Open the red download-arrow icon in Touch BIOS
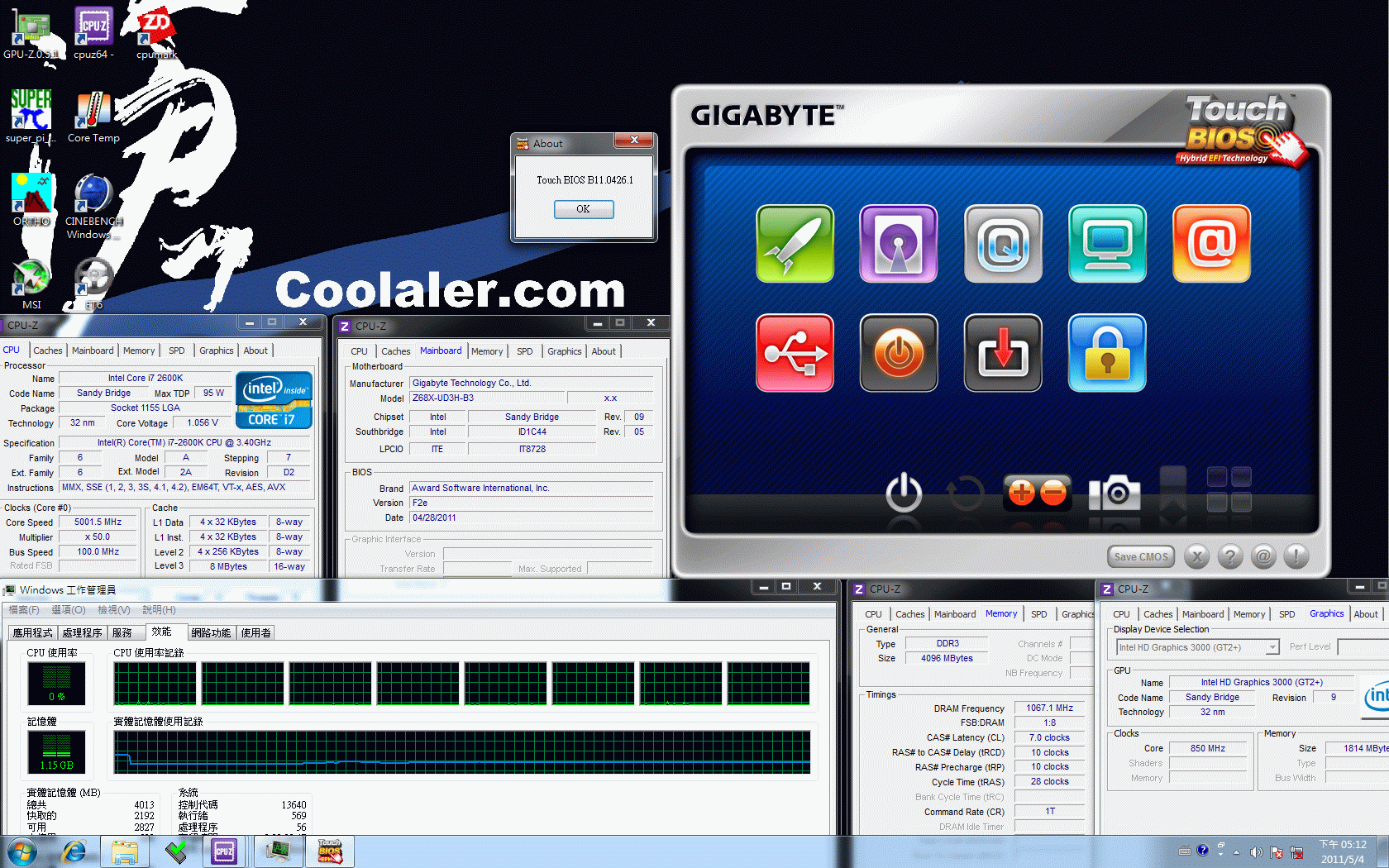Screen dimensions: 1389x868 [1003, 353]
